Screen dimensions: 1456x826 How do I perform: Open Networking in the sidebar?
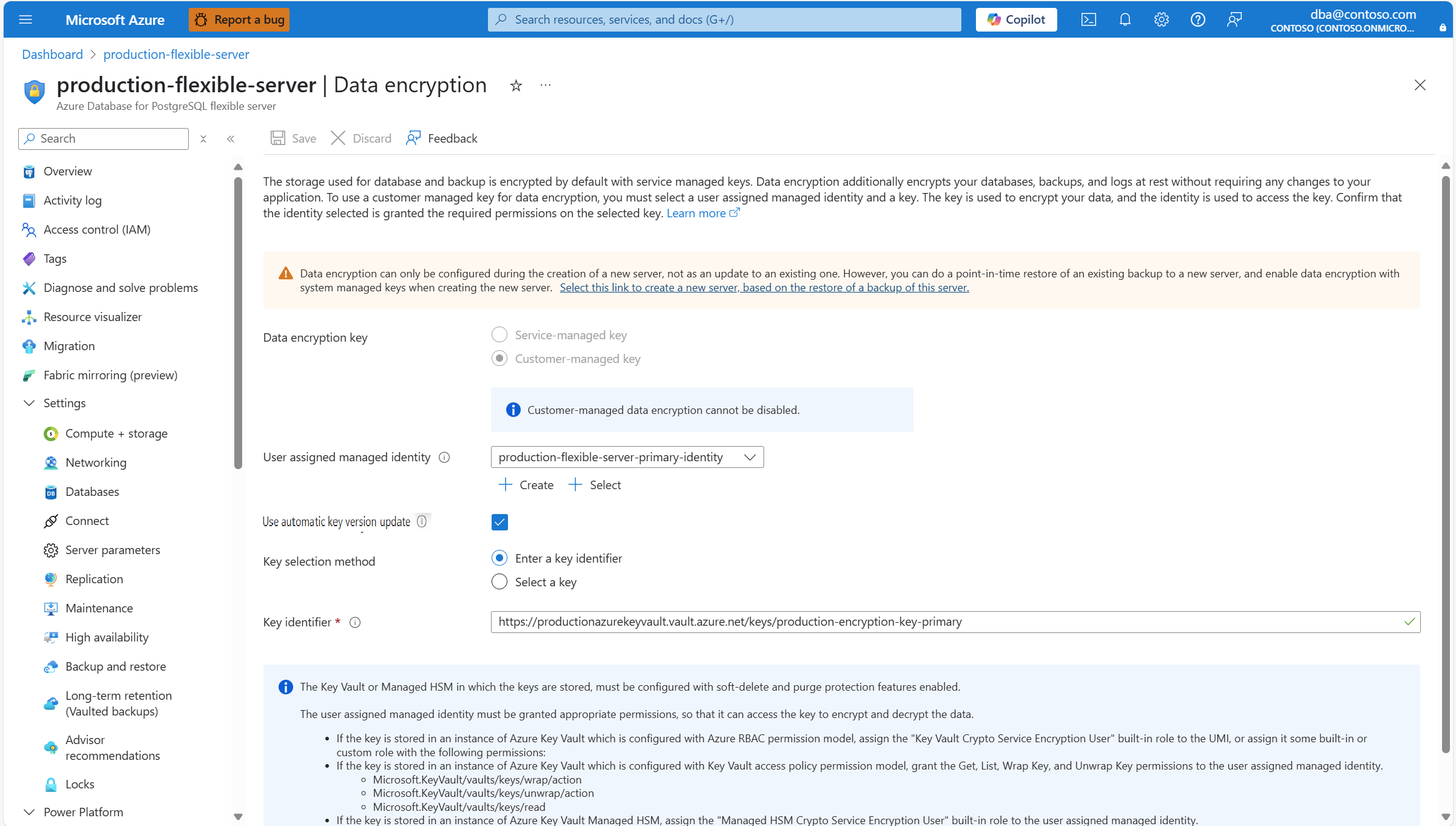click(96, 462)
